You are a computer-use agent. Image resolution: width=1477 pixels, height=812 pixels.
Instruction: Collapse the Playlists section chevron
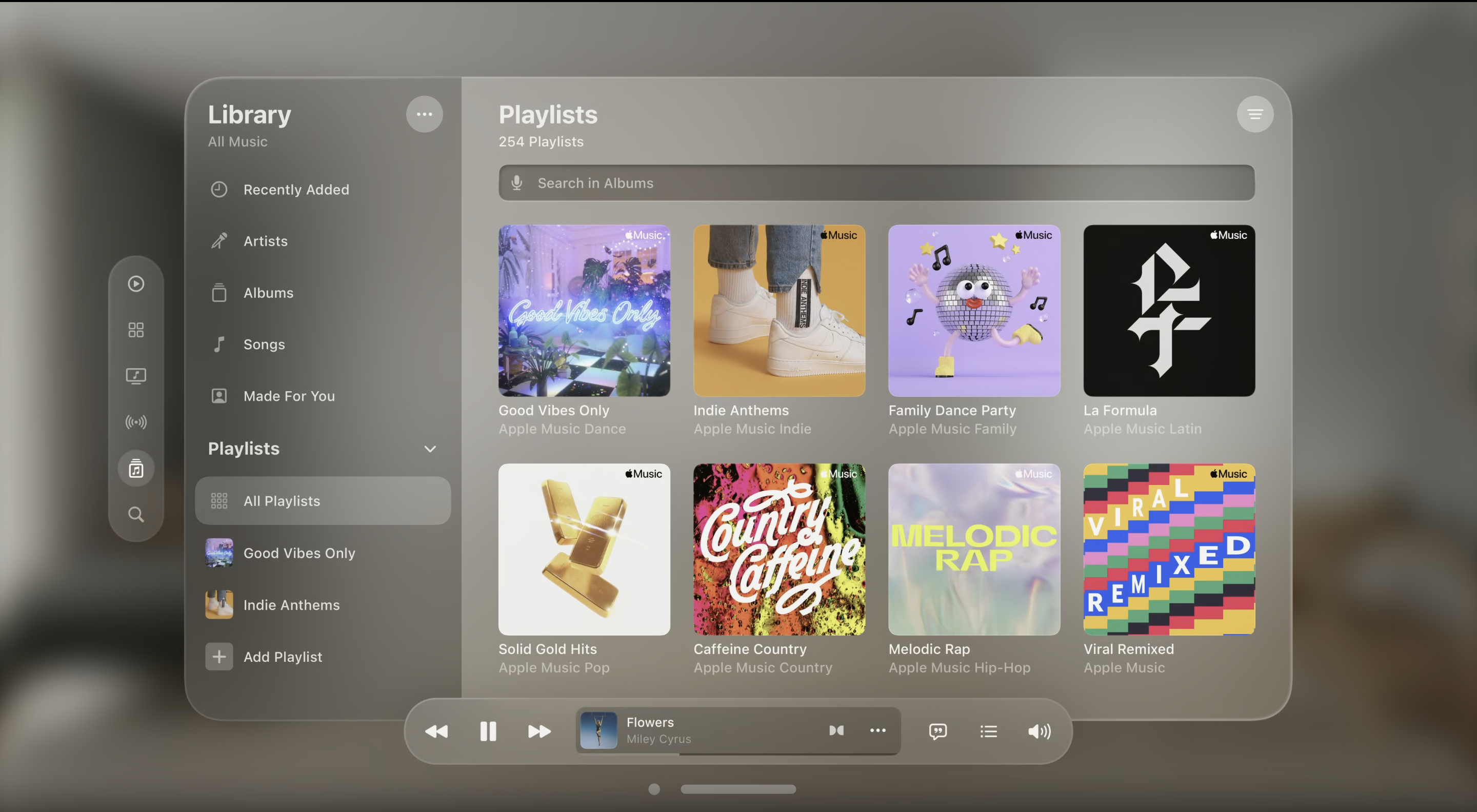click(x=430, y=449)
